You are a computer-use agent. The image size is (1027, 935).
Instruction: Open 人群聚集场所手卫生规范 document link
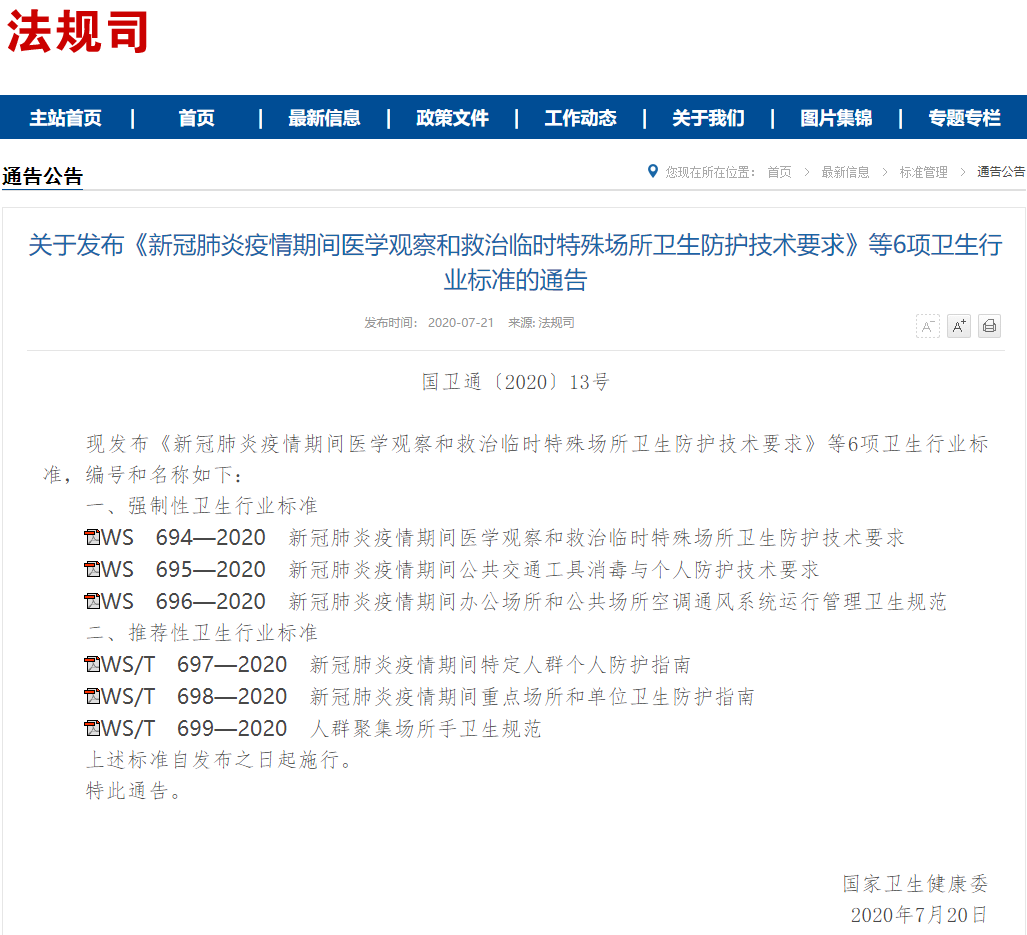pos(426,728)
